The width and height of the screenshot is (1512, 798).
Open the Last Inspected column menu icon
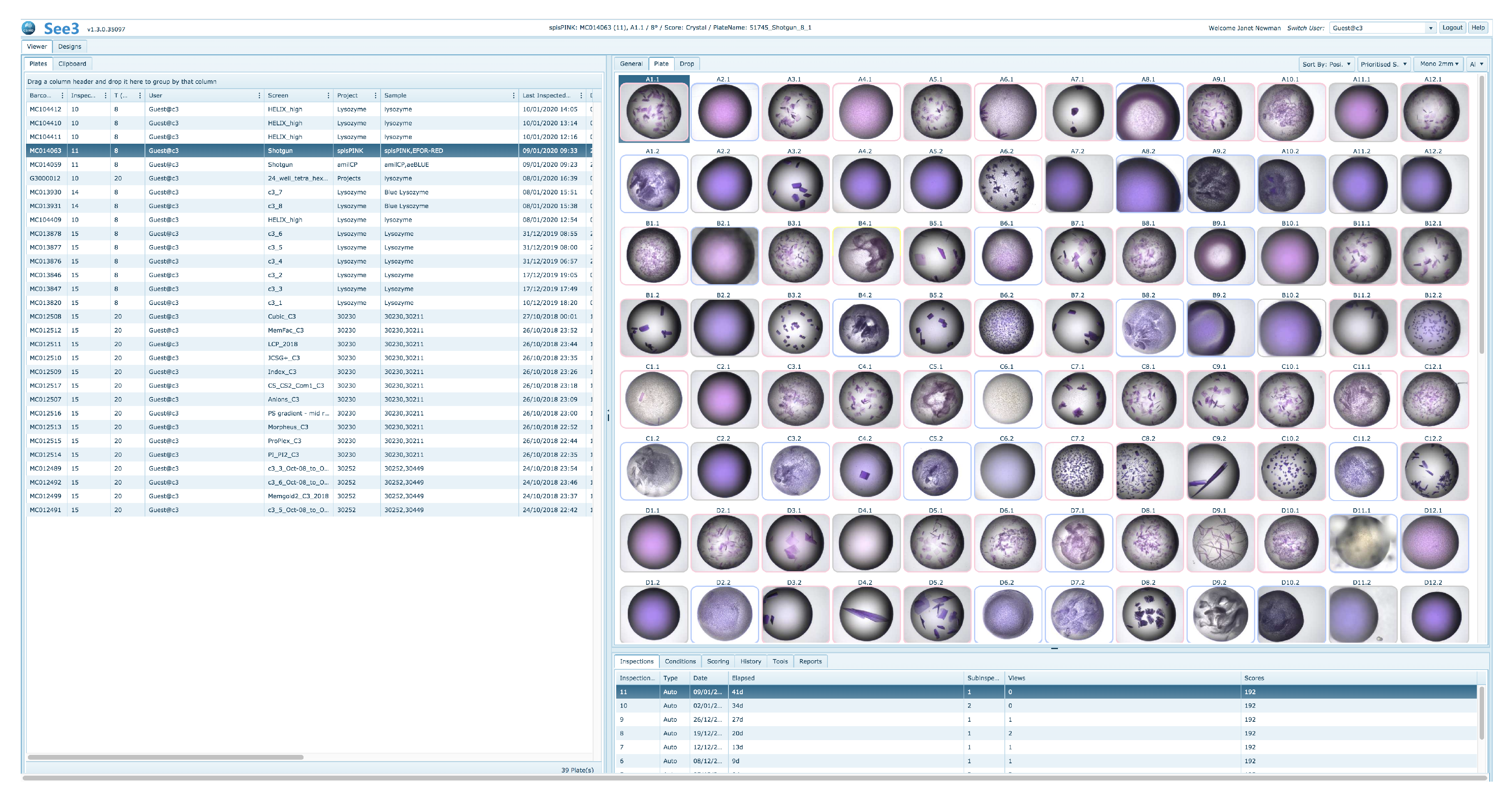(x=581, y=96)
